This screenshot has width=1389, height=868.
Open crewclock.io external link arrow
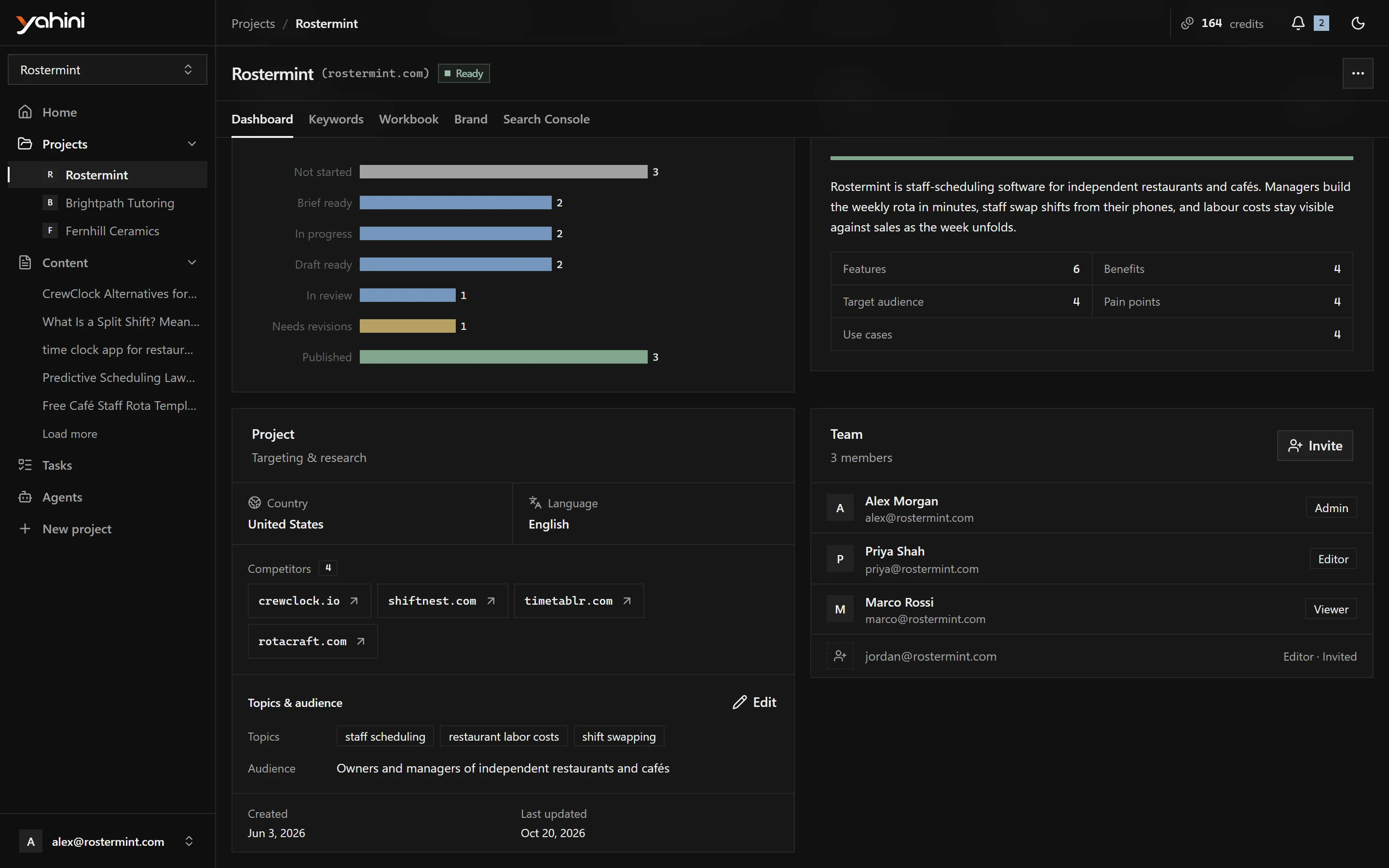pyautogui.click(x=354, y=600)
